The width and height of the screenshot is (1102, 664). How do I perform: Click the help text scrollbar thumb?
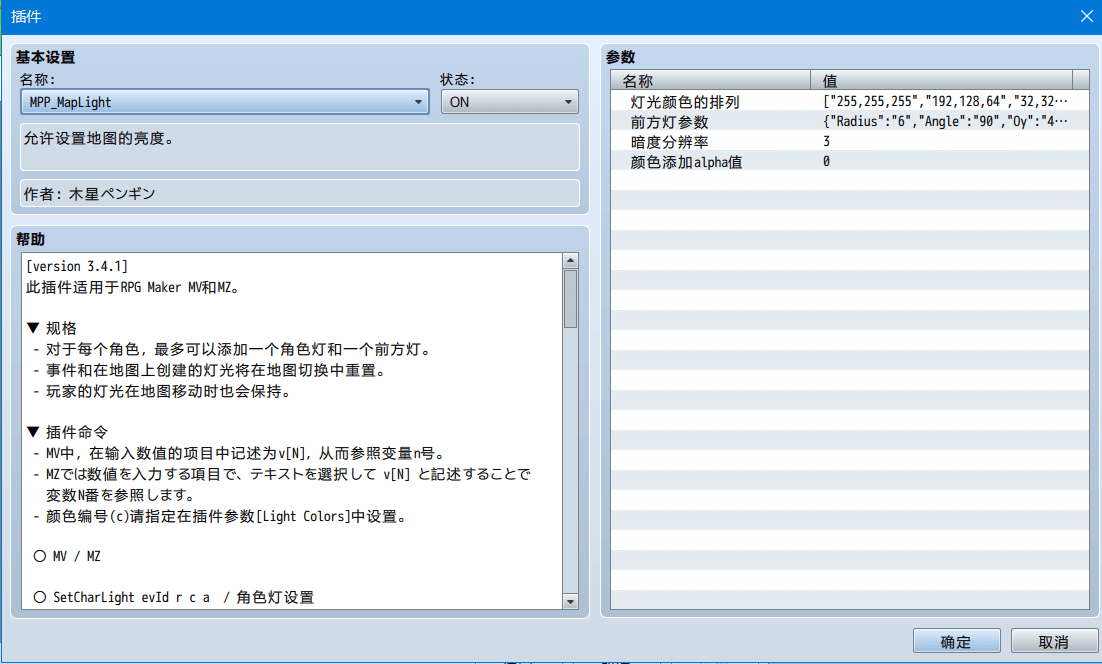click(570, 299)
